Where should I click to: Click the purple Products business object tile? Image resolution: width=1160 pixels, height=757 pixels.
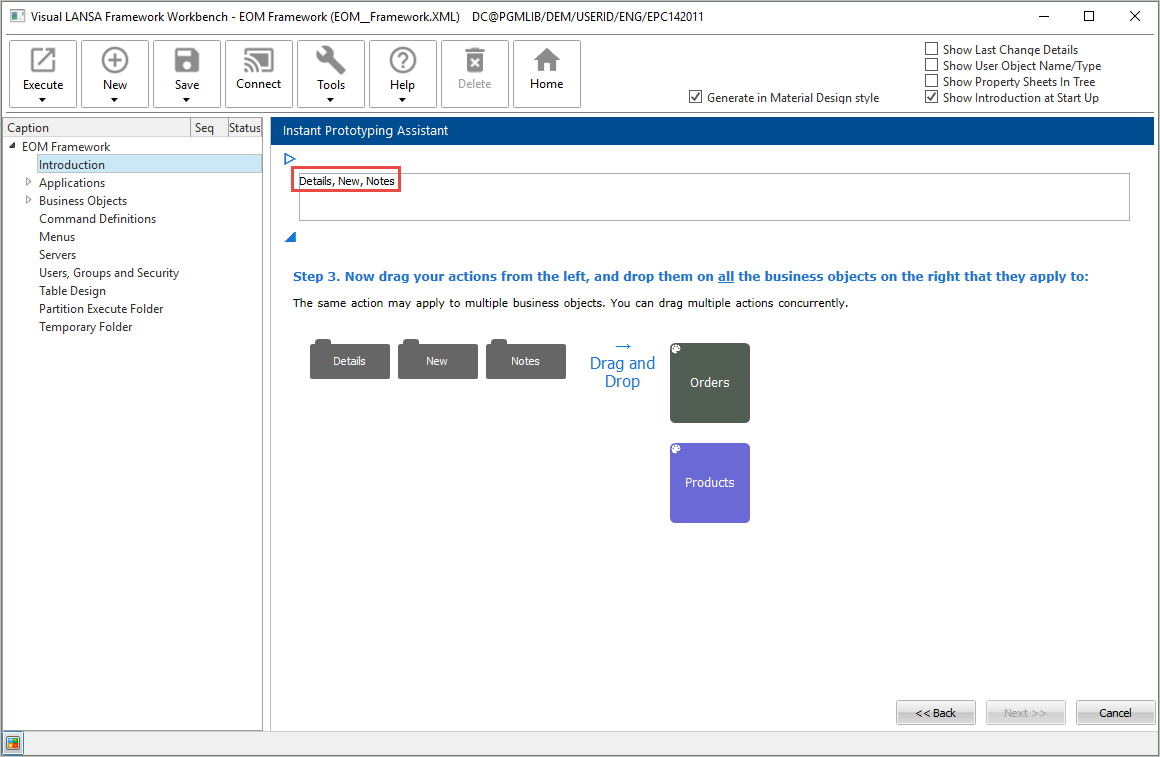(x=710, y=483)
